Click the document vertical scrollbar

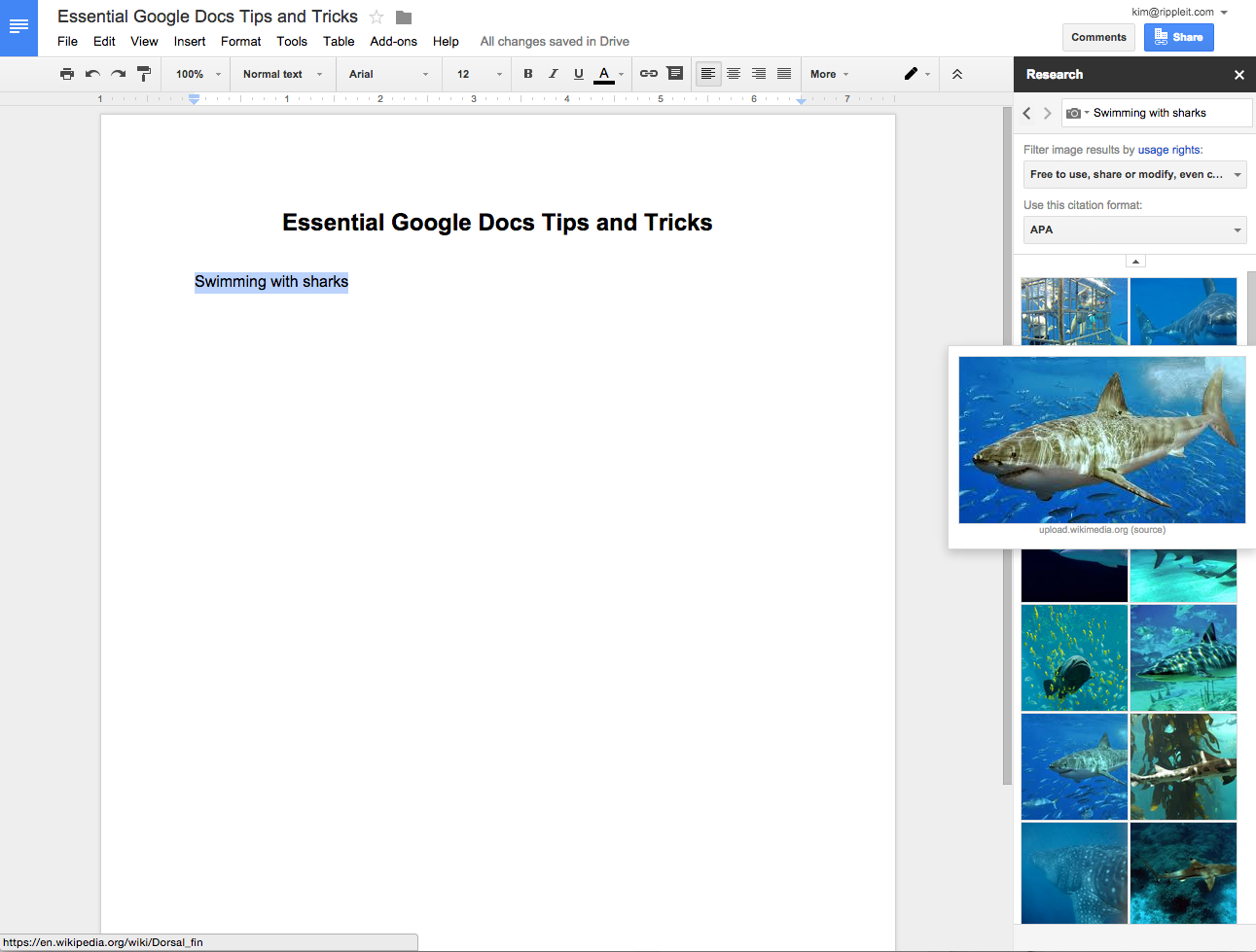pos(1007,445)
